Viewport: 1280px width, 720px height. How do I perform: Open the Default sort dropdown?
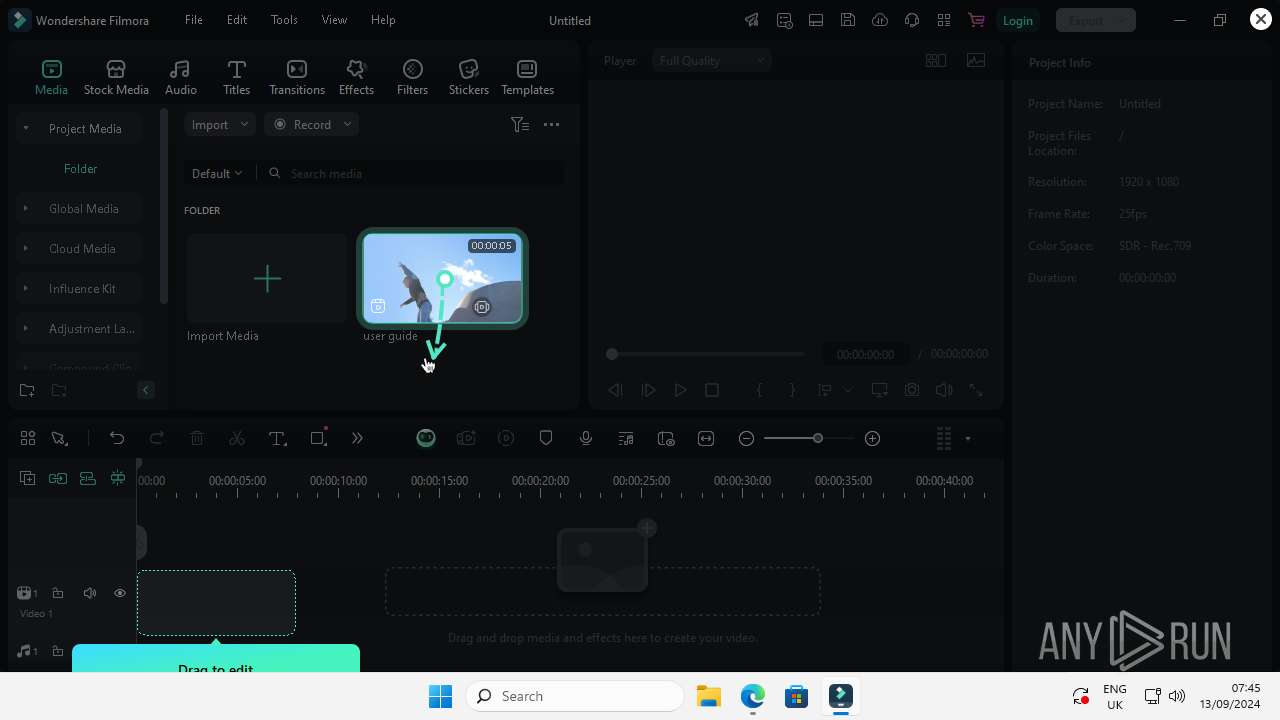[x=217, y=173]
